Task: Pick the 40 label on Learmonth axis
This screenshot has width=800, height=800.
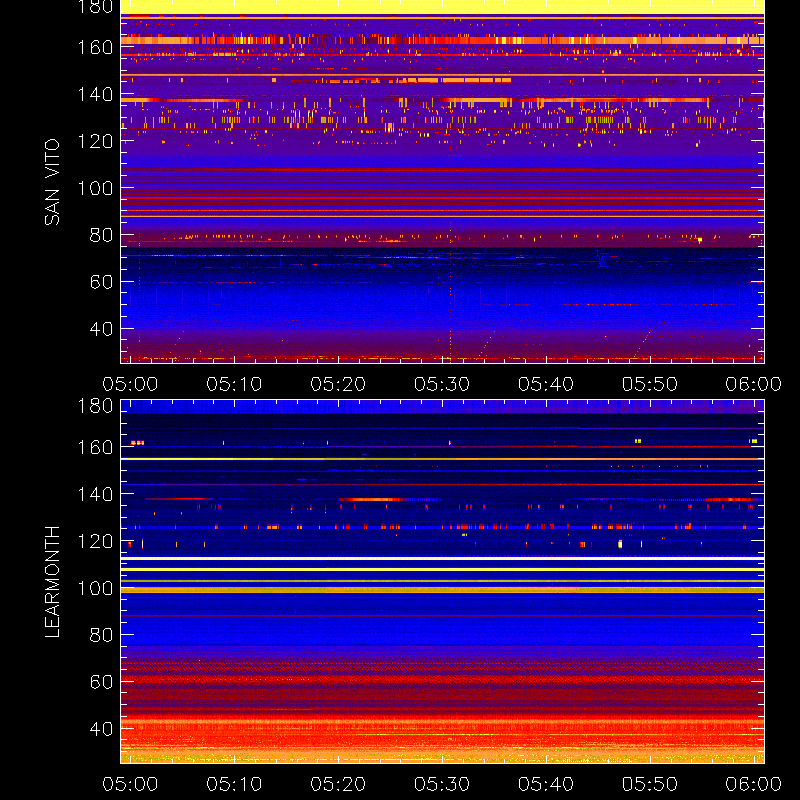Action: (101, 729)
